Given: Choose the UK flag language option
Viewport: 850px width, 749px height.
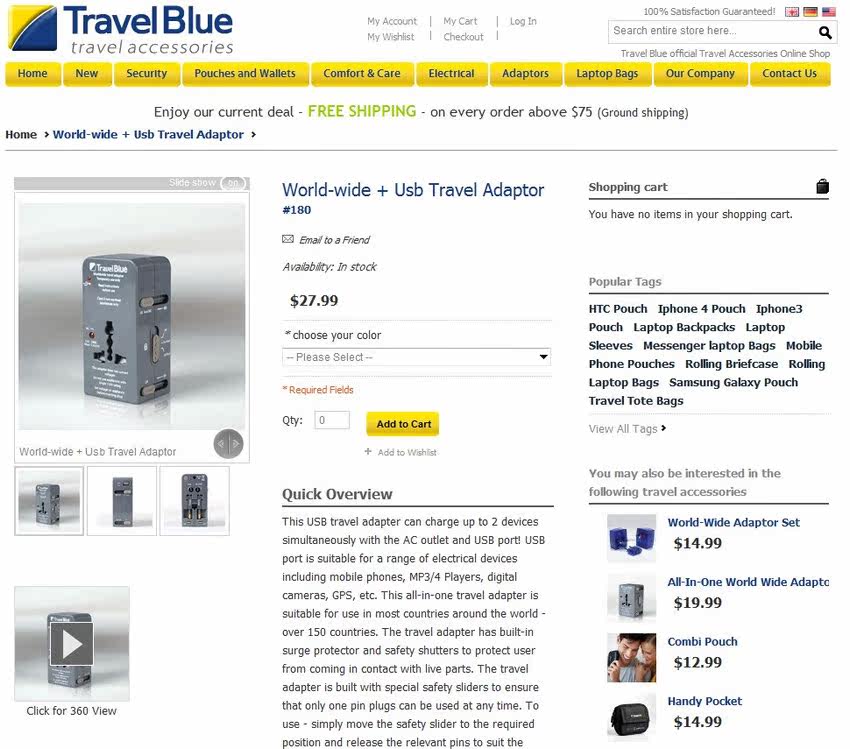Looking at the screenshot, I should click(x=792, y=12).
